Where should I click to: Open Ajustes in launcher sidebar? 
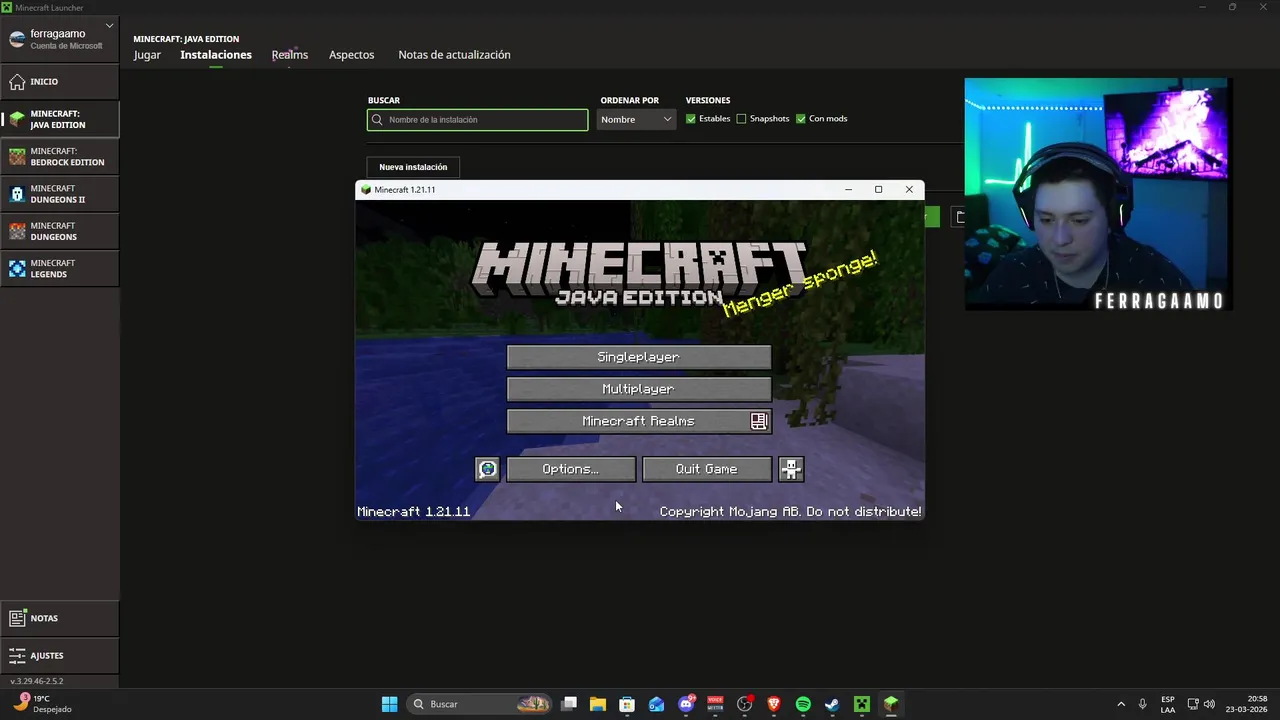pos(60,655)
